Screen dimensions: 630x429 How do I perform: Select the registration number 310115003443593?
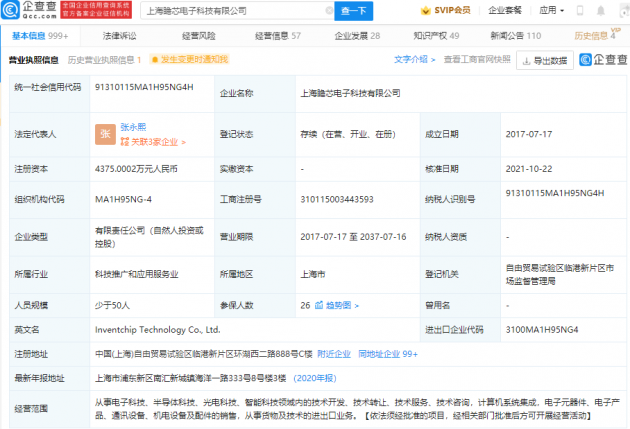tap(337, 199)
